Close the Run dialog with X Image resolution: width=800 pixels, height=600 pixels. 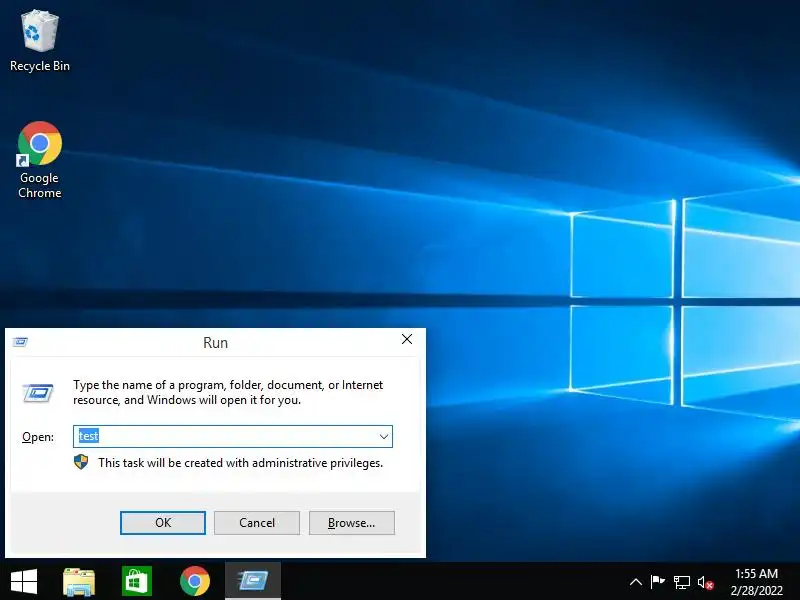407,339
